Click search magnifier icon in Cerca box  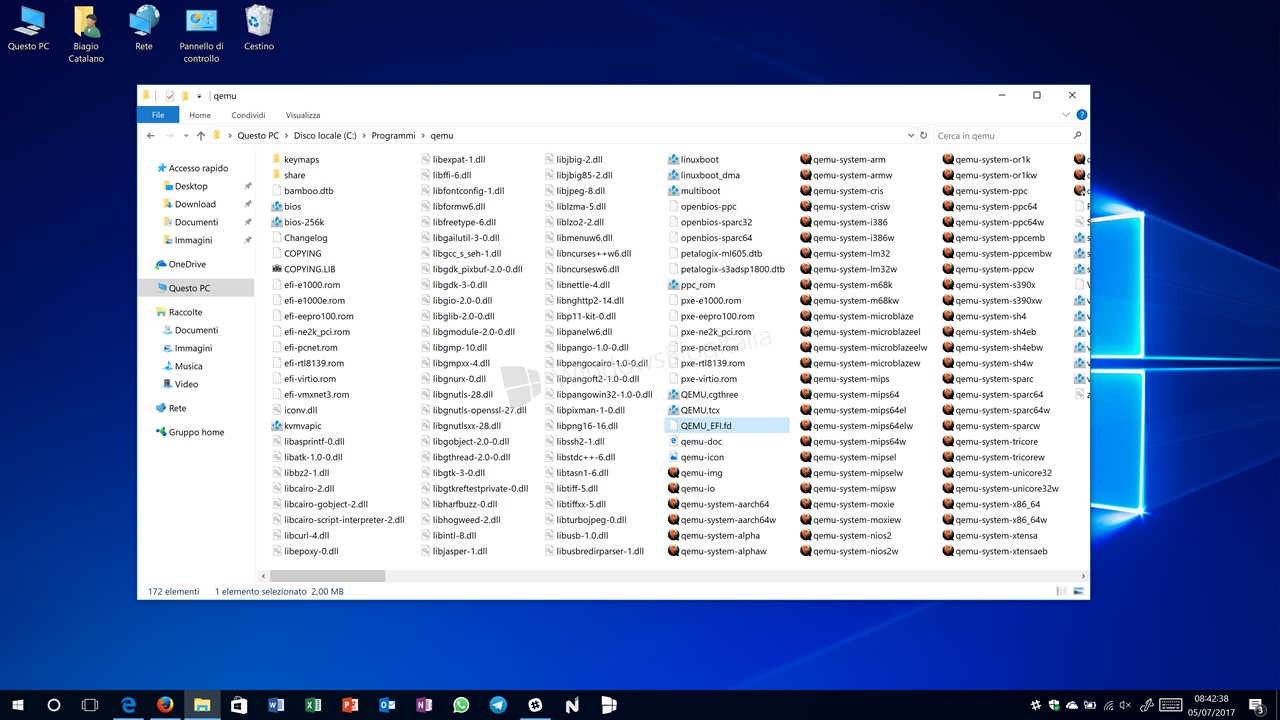coord(1077,135)
